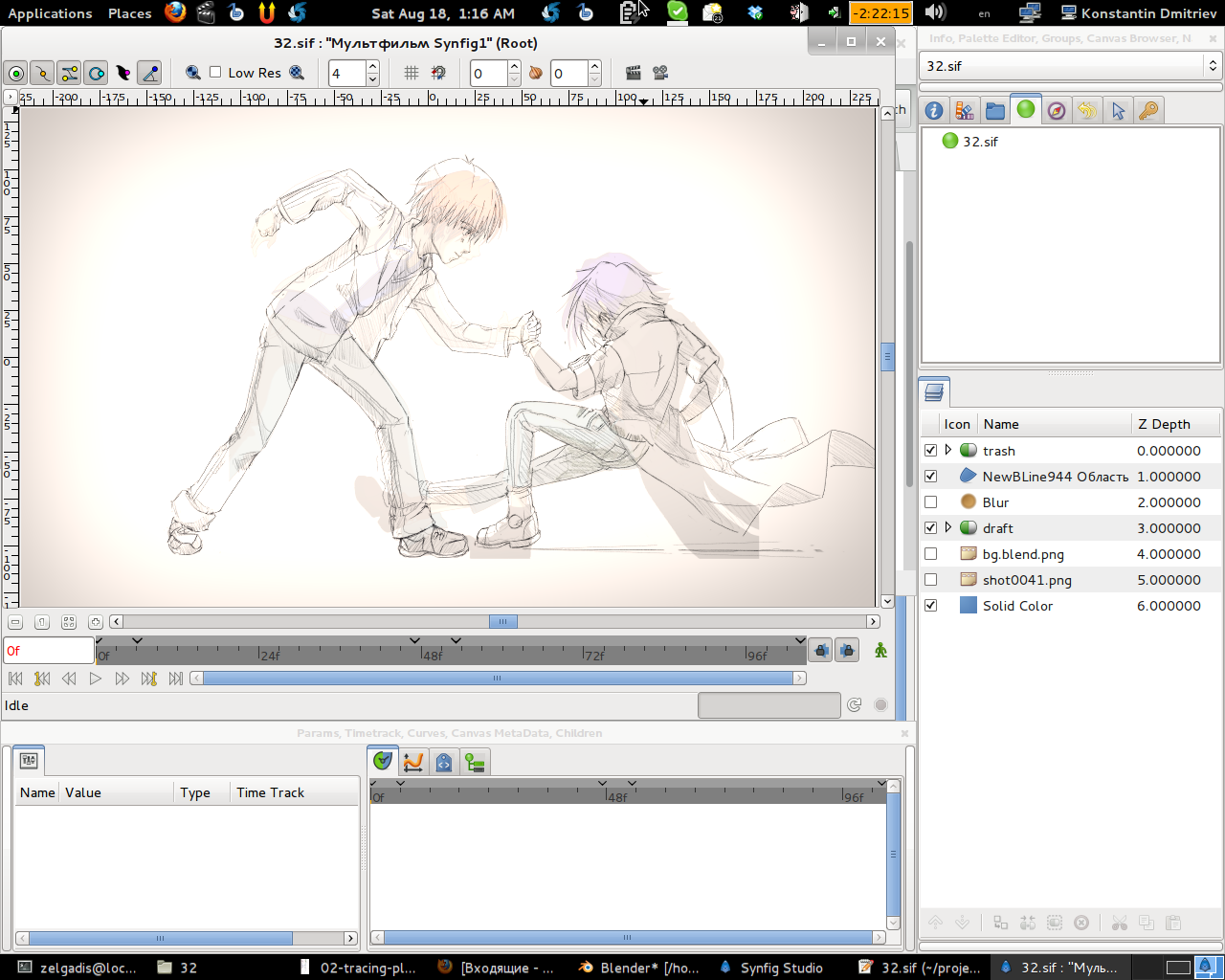Viewport: 1225px width, 980px height.
Task: Toggle vertex ducks display button
Action: [x=42, y=73]
